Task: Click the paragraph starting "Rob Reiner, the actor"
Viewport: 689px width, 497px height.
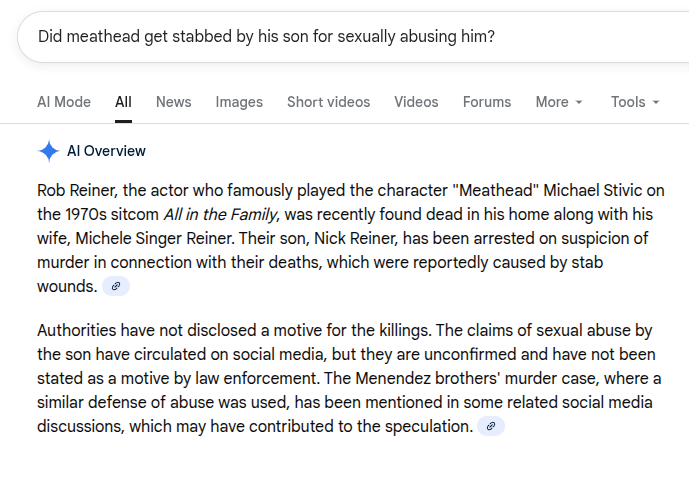Action: 340,238
